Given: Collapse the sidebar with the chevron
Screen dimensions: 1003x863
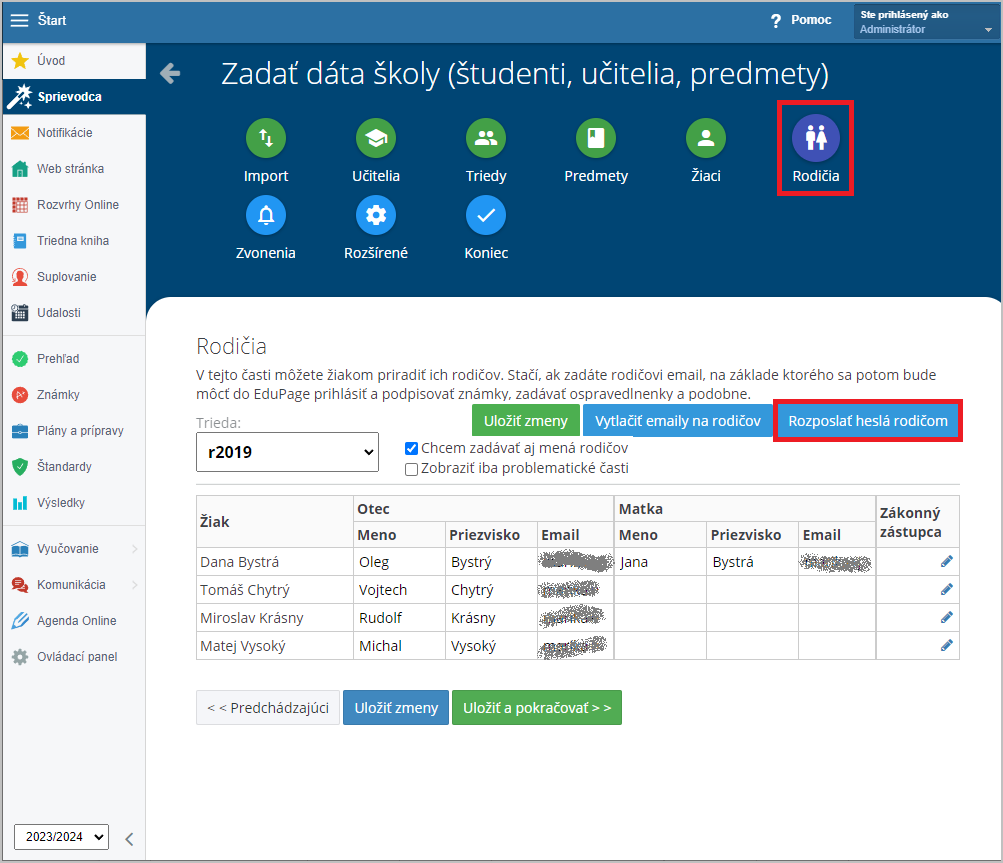Looking at the screenshot, I should tap(129, 839).
